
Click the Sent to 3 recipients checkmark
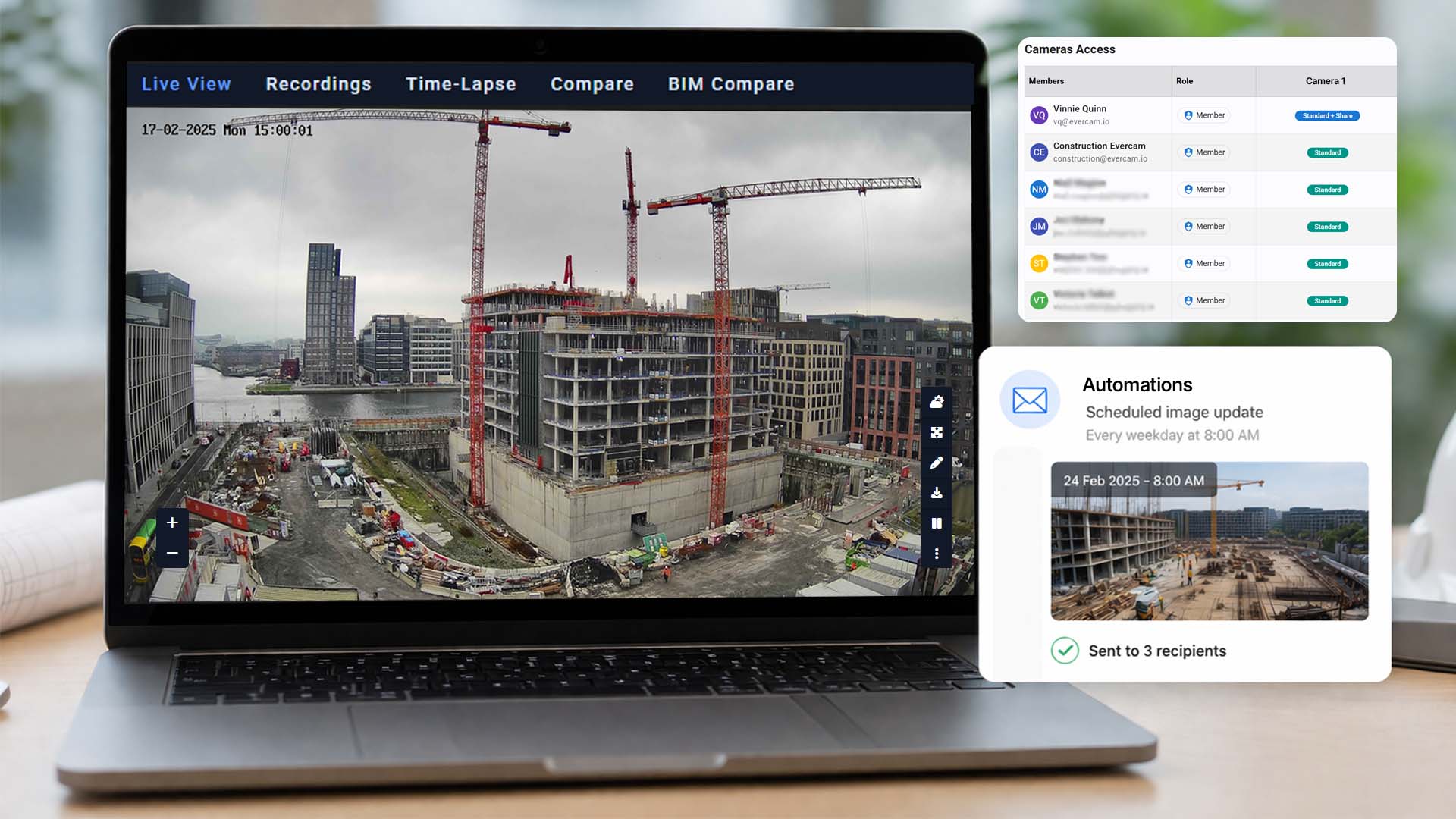point(1065,651)
